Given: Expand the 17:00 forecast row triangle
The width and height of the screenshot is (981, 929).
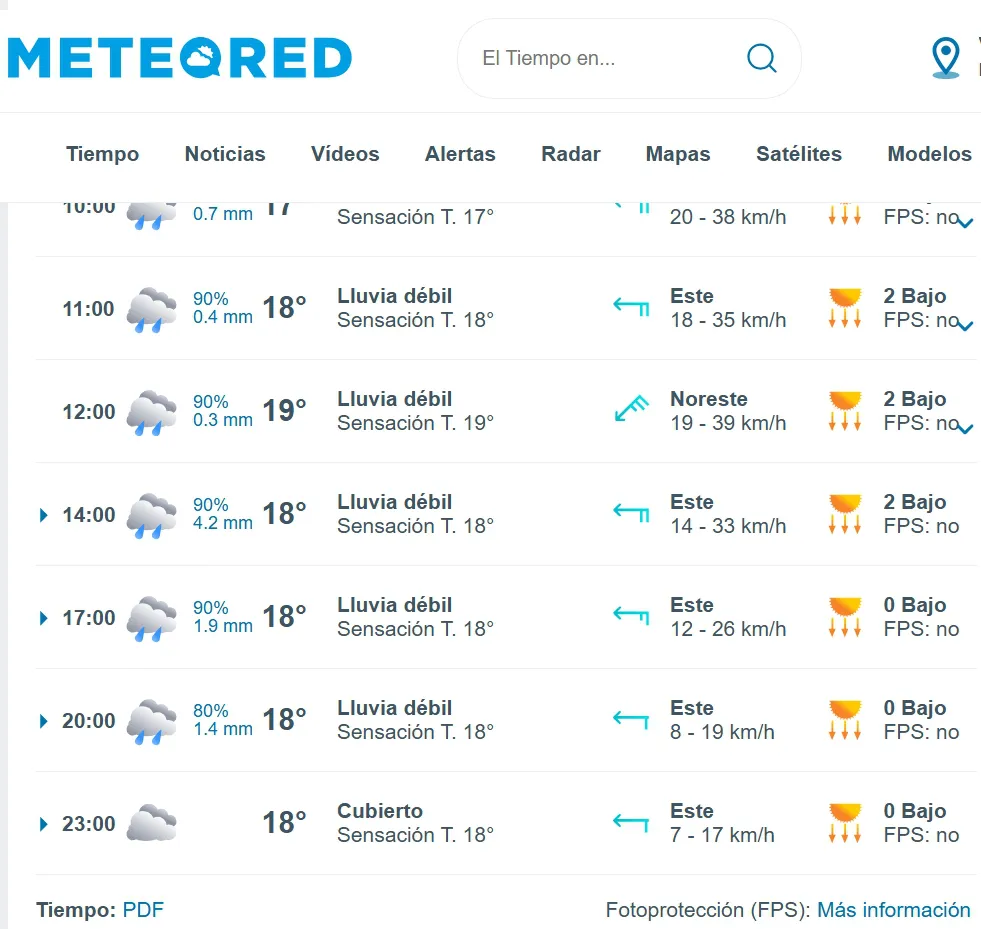Looking at the screenshot, I should tap(44, 618).
